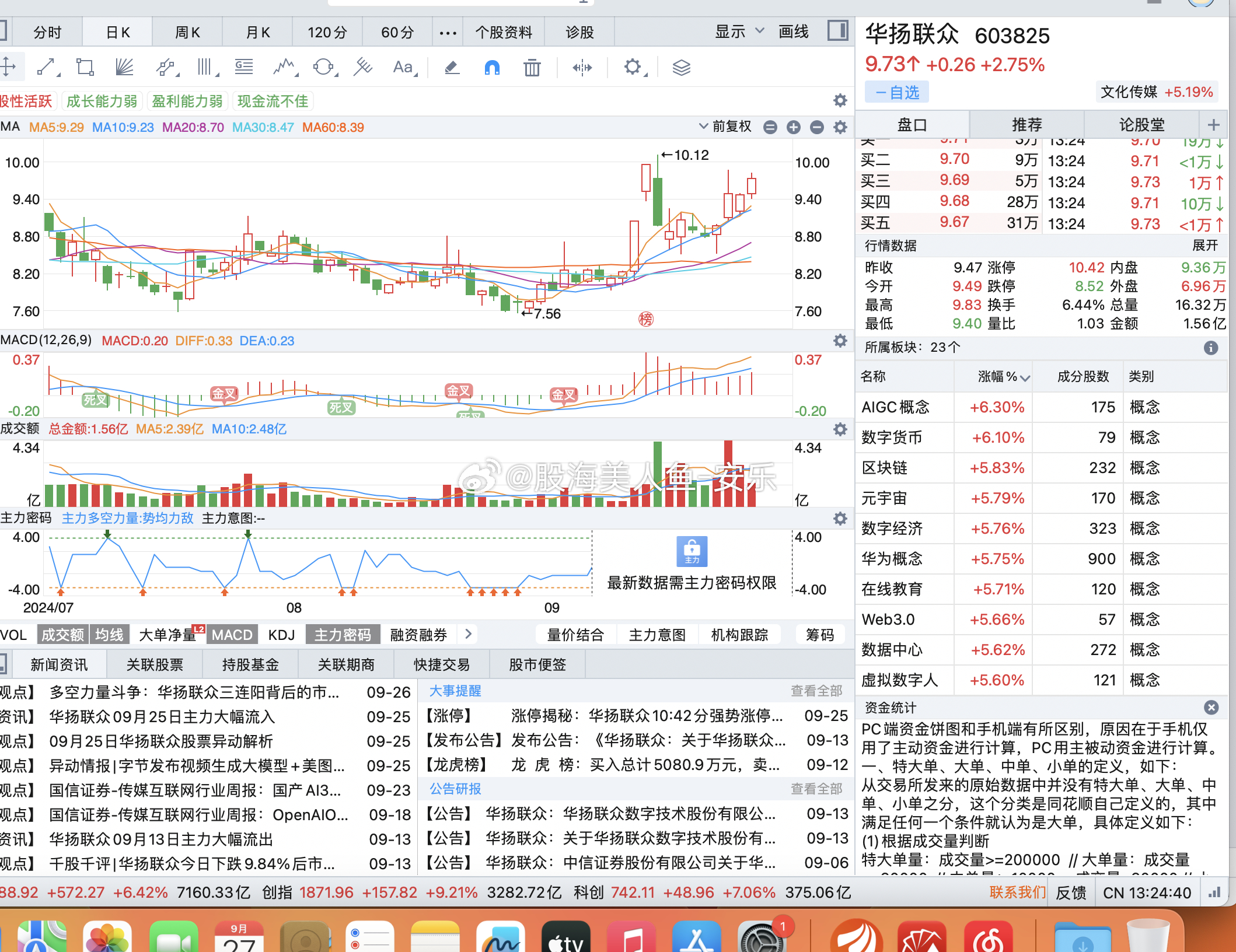Click the blue lock 主力 icon
This screenshot has width=1236, height=952.
pyautogui.click(x=692, y=551)
